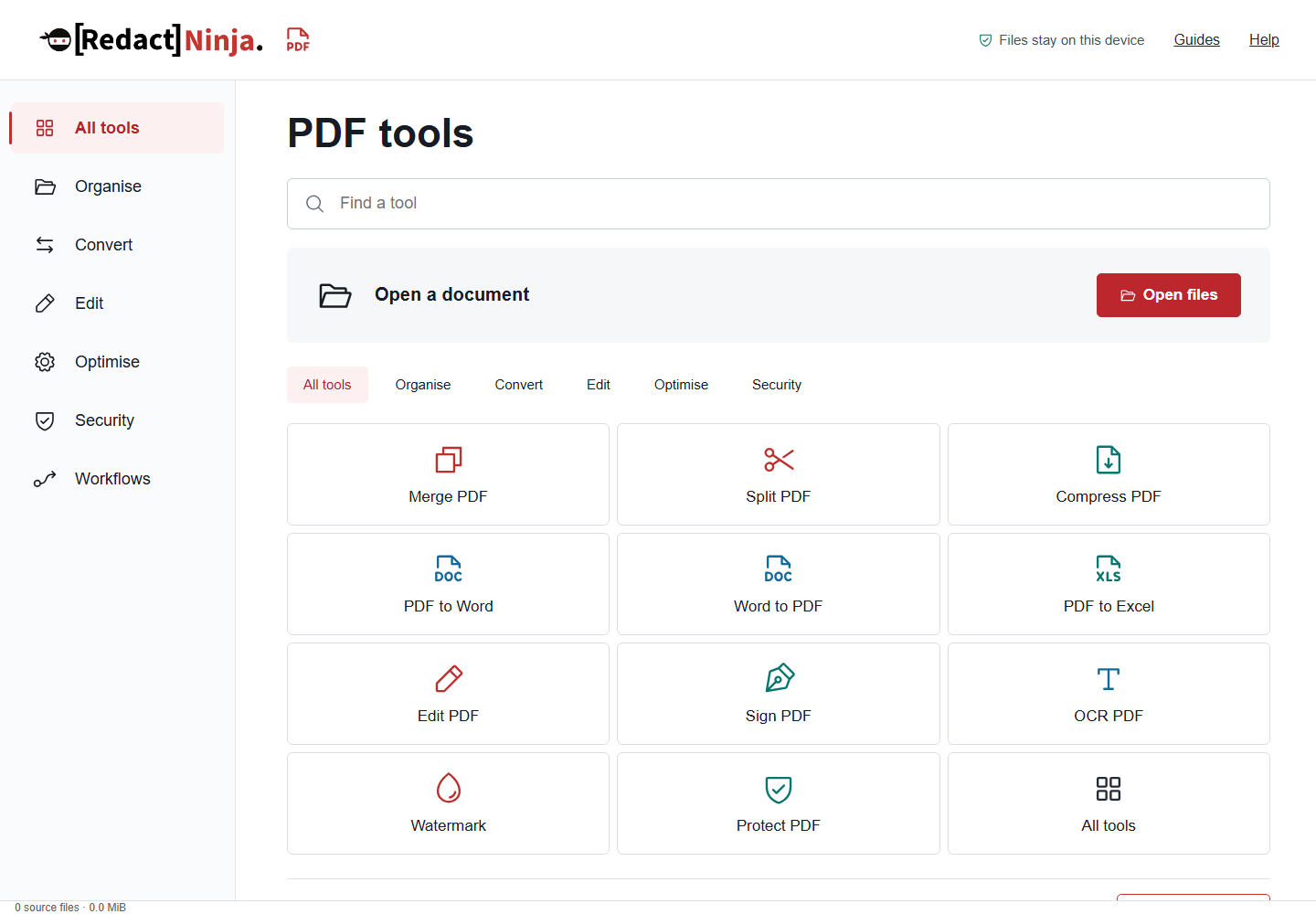Select the Security filter tab
1316x914 pixels.
point(777,385)
